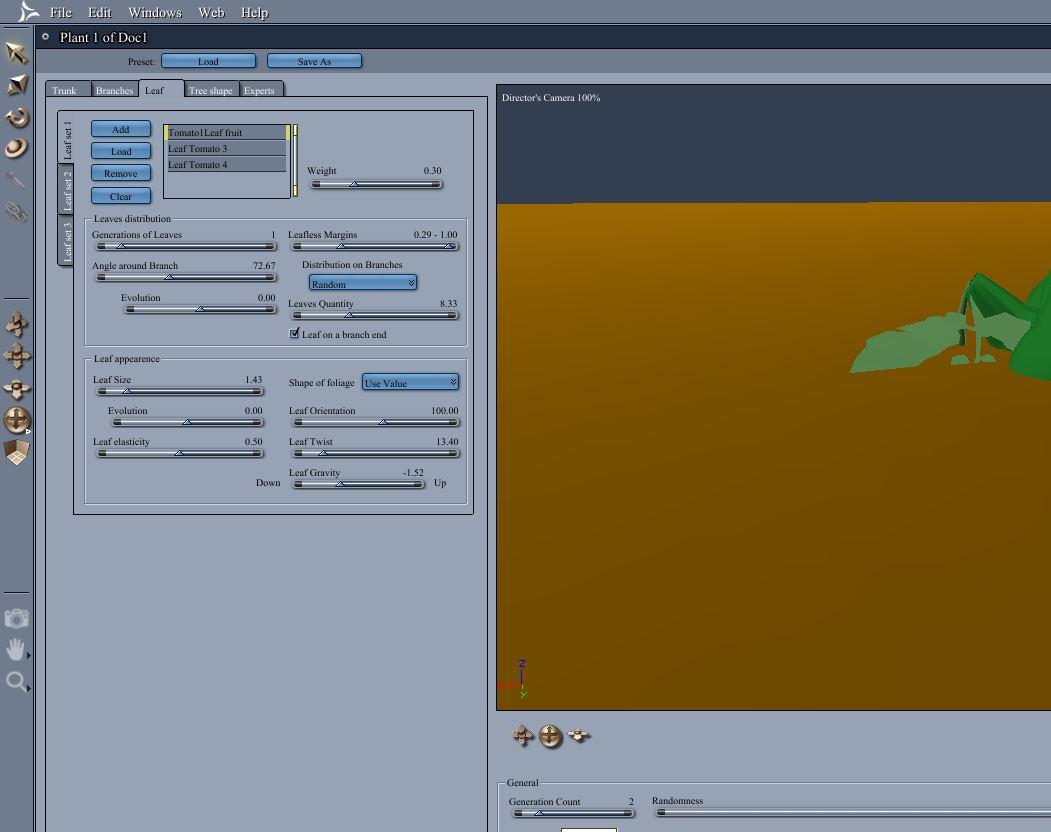Open the Edit menu
Screen dimensions: 1051x832
(x=100, y=12)
